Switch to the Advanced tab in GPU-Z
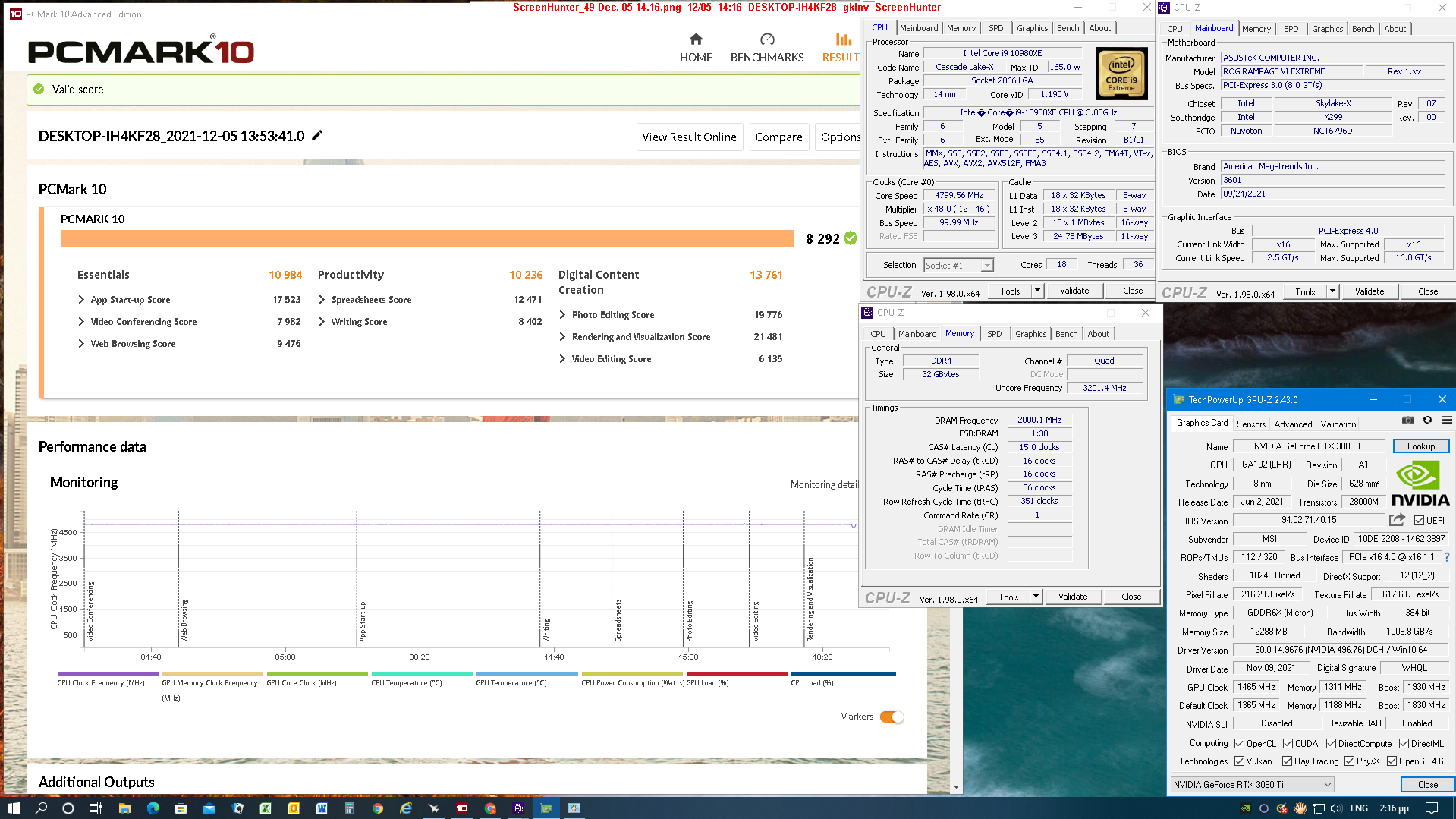The width and height of the screenshot is (1456, 819). (x=1293, y=424)
